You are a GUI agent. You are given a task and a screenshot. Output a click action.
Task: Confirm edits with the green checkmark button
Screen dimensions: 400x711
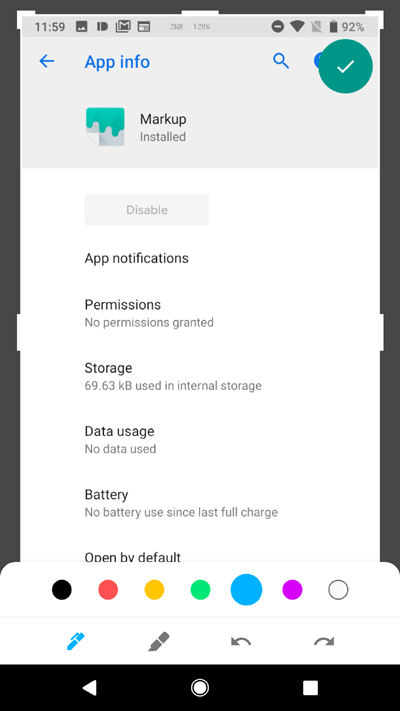click(x=346, y=67)
